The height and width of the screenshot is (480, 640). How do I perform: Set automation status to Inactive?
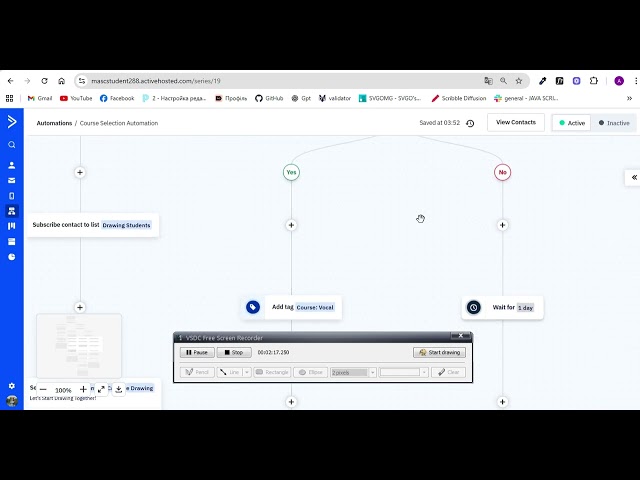(x=614, y=123)
